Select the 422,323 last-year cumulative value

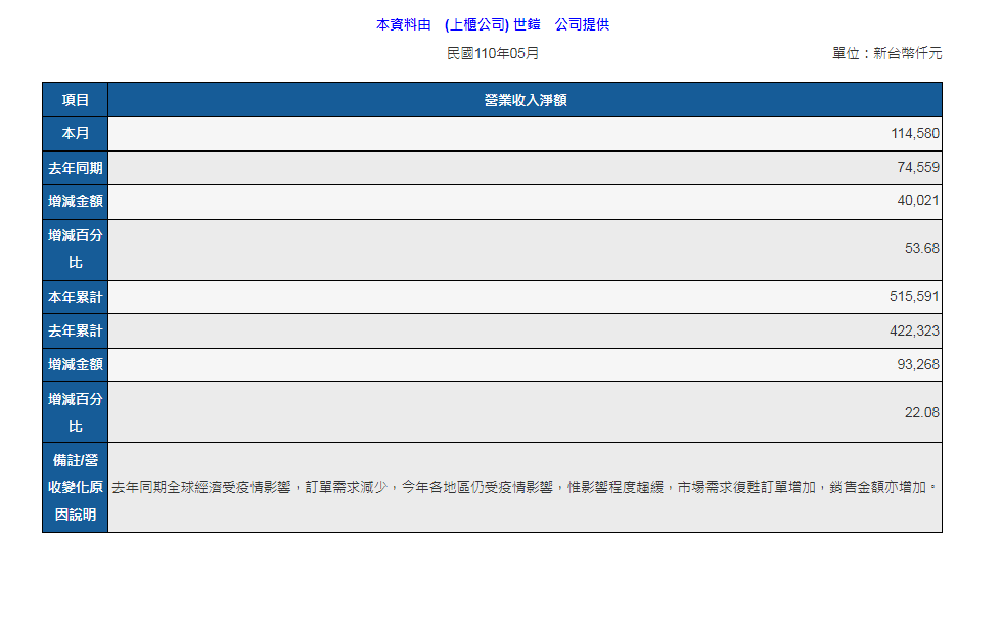[915, 331]
